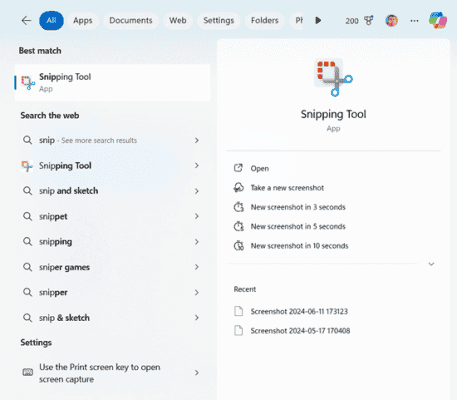Viewport: 457px width, 400px height.
Task: Expand the 'snipper' suggestion arrow
Action: point(197,292)
